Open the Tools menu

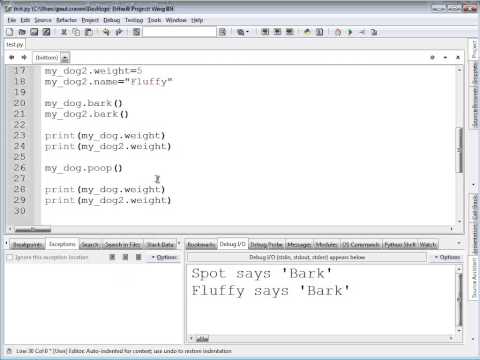click(154, 20)
